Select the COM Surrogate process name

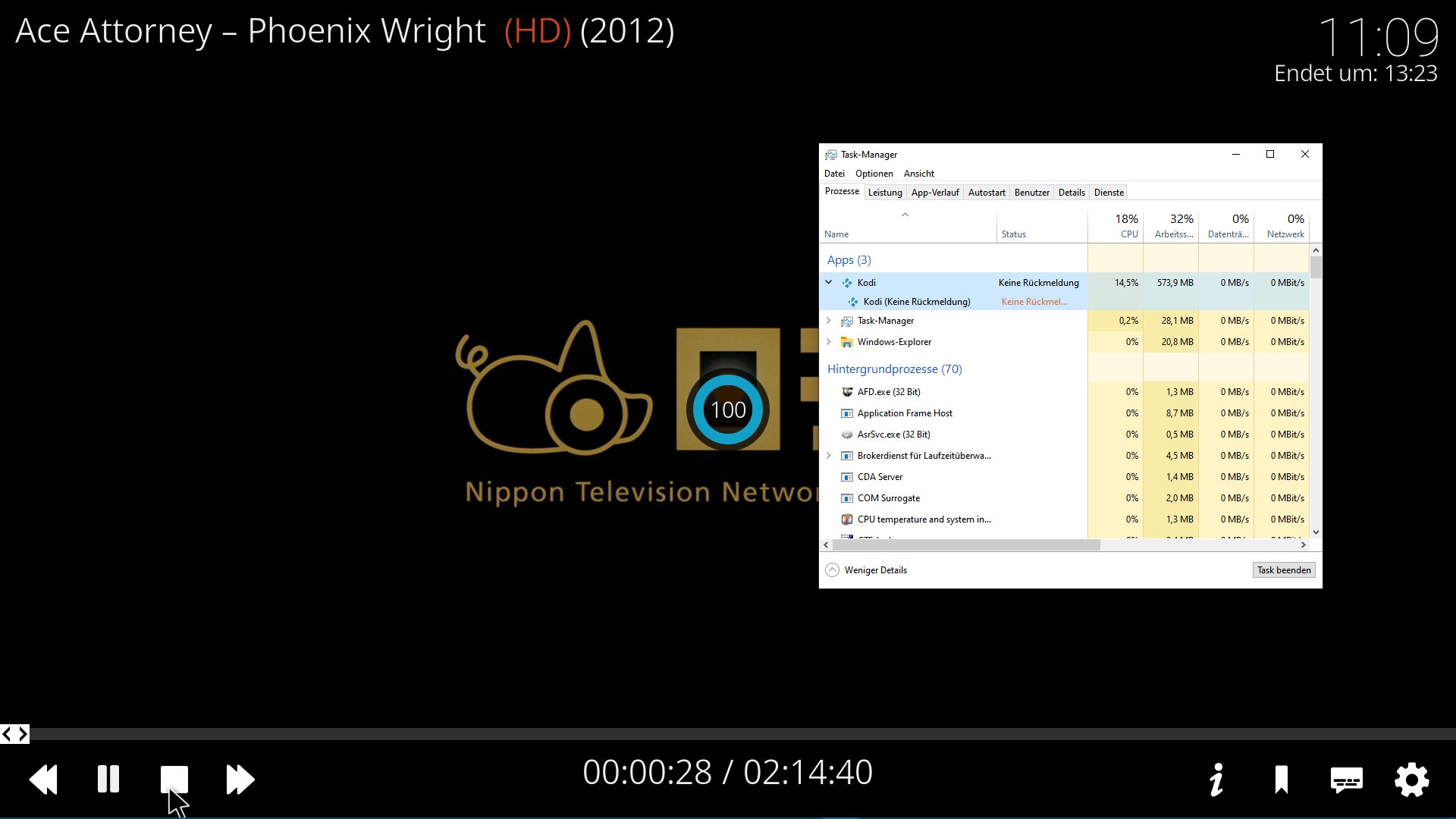(889, 498)
